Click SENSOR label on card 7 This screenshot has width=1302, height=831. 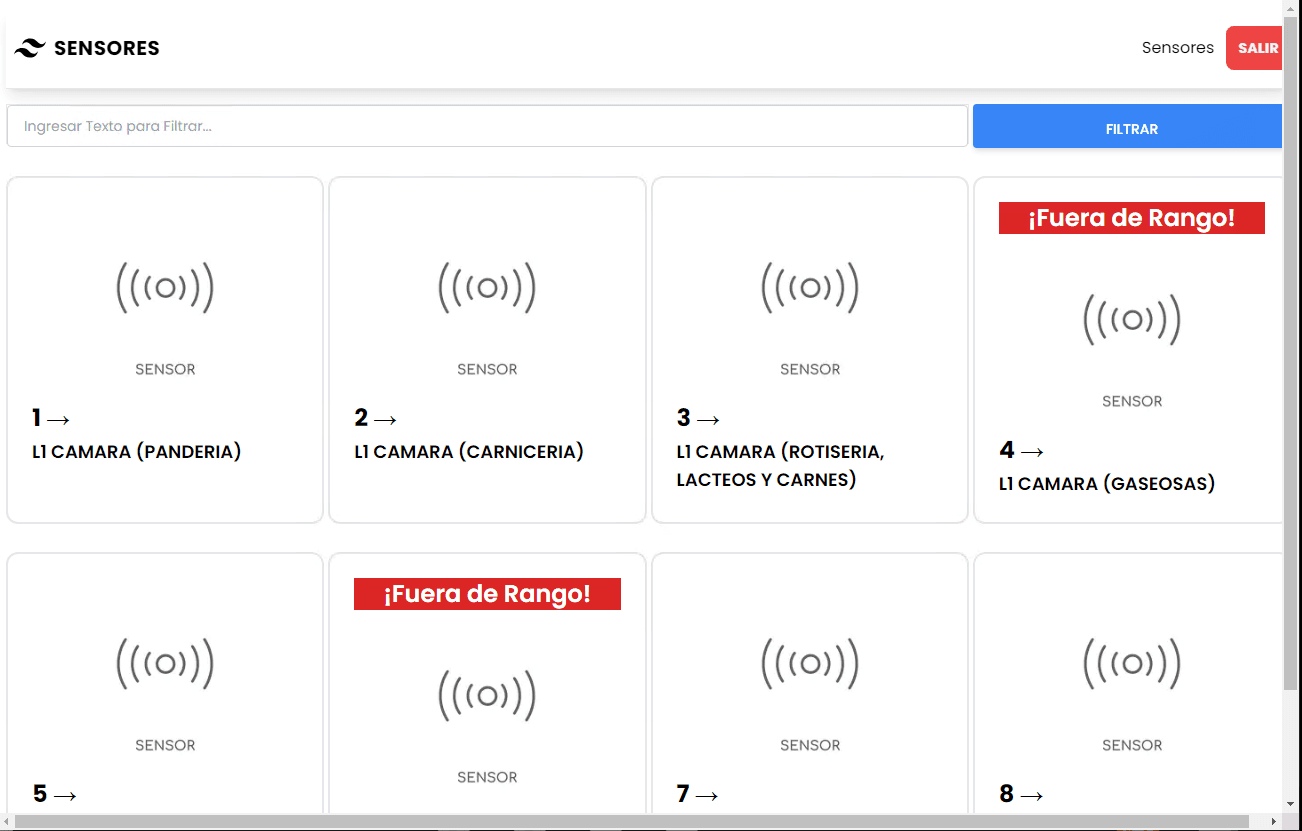click(810, 745)
